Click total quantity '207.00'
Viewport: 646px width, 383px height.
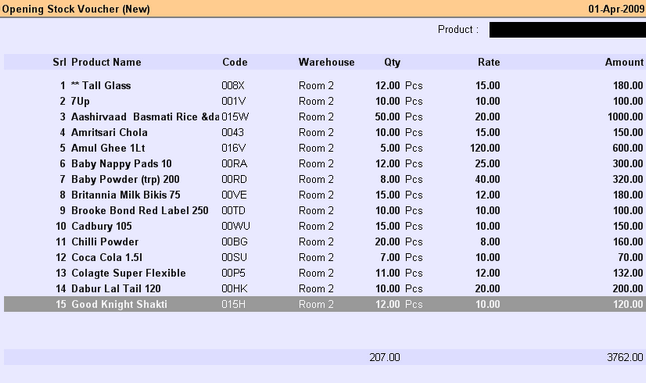pos(385,357)
